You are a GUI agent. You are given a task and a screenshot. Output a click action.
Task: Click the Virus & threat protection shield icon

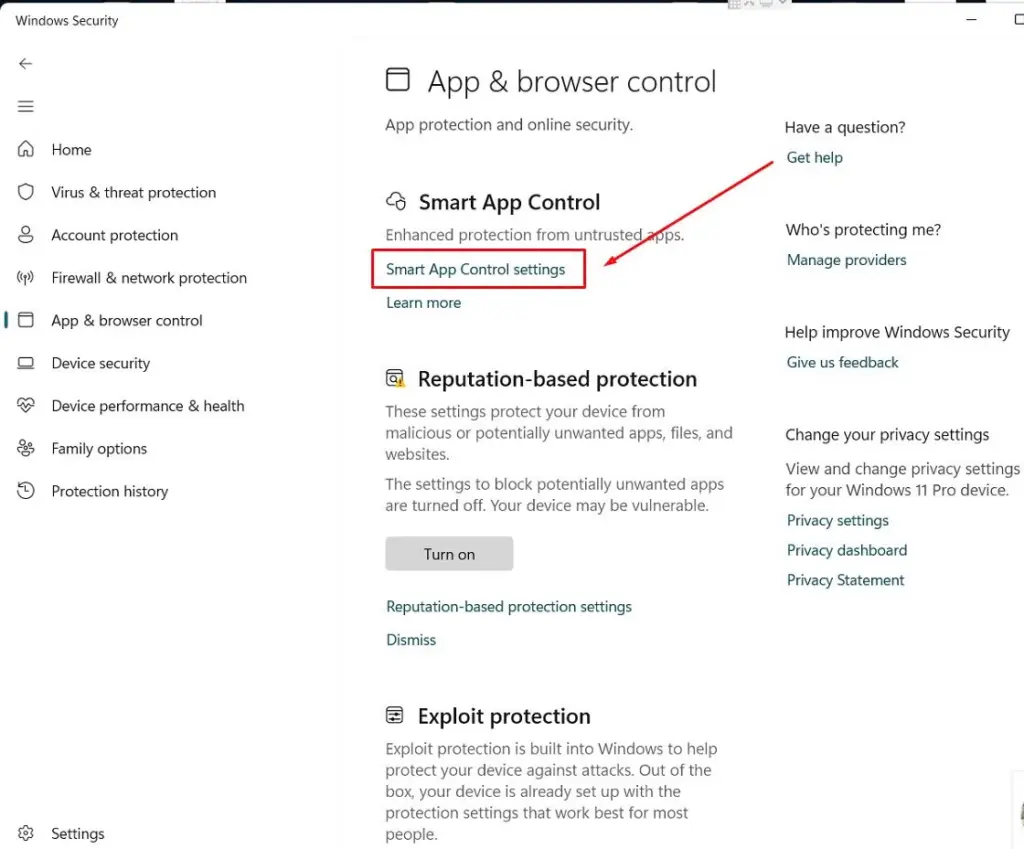(26, 192)
